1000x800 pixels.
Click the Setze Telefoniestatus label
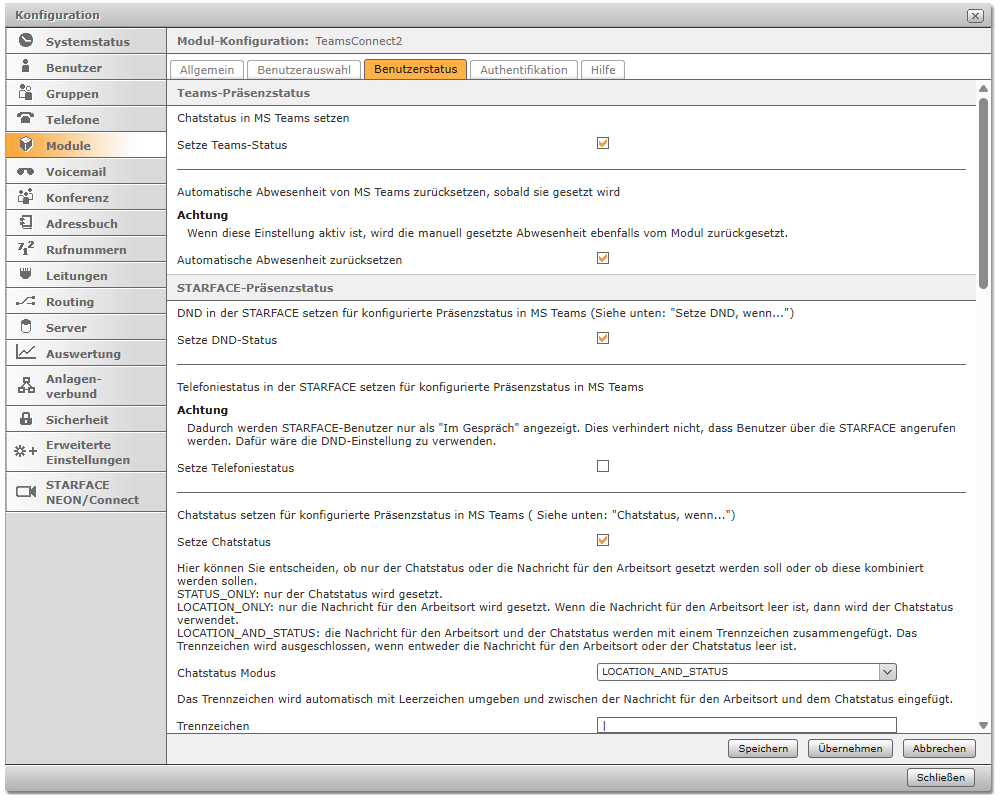(235, 468)
